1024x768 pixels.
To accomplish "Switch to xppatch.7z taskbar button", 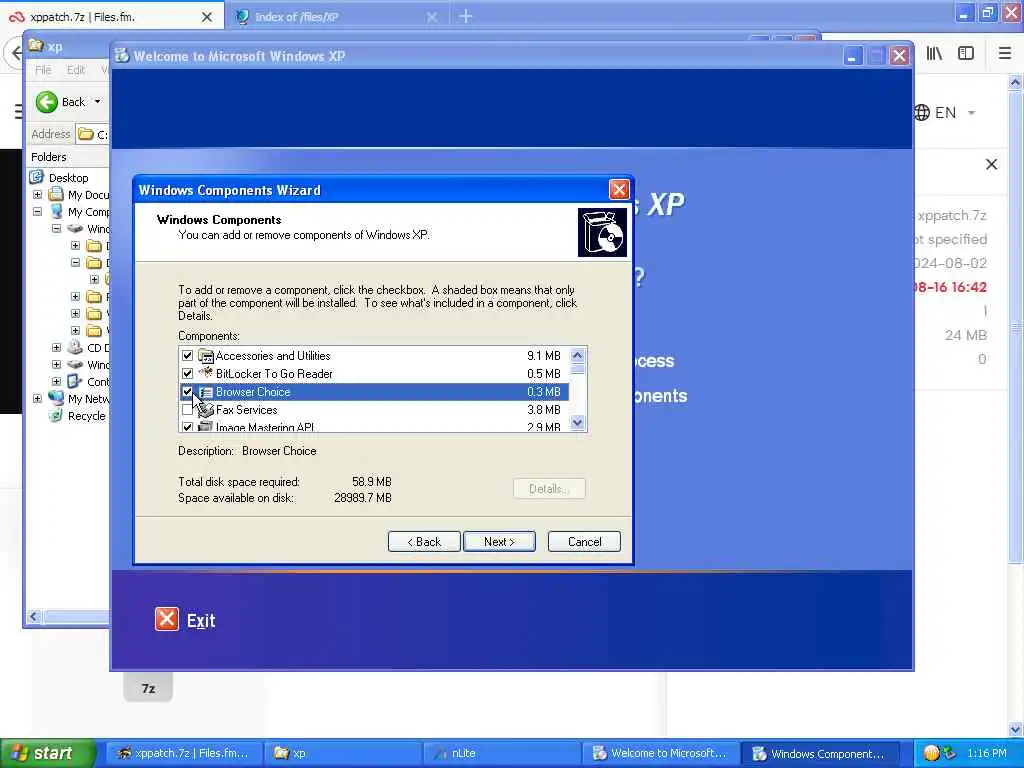I will point(184,753).
